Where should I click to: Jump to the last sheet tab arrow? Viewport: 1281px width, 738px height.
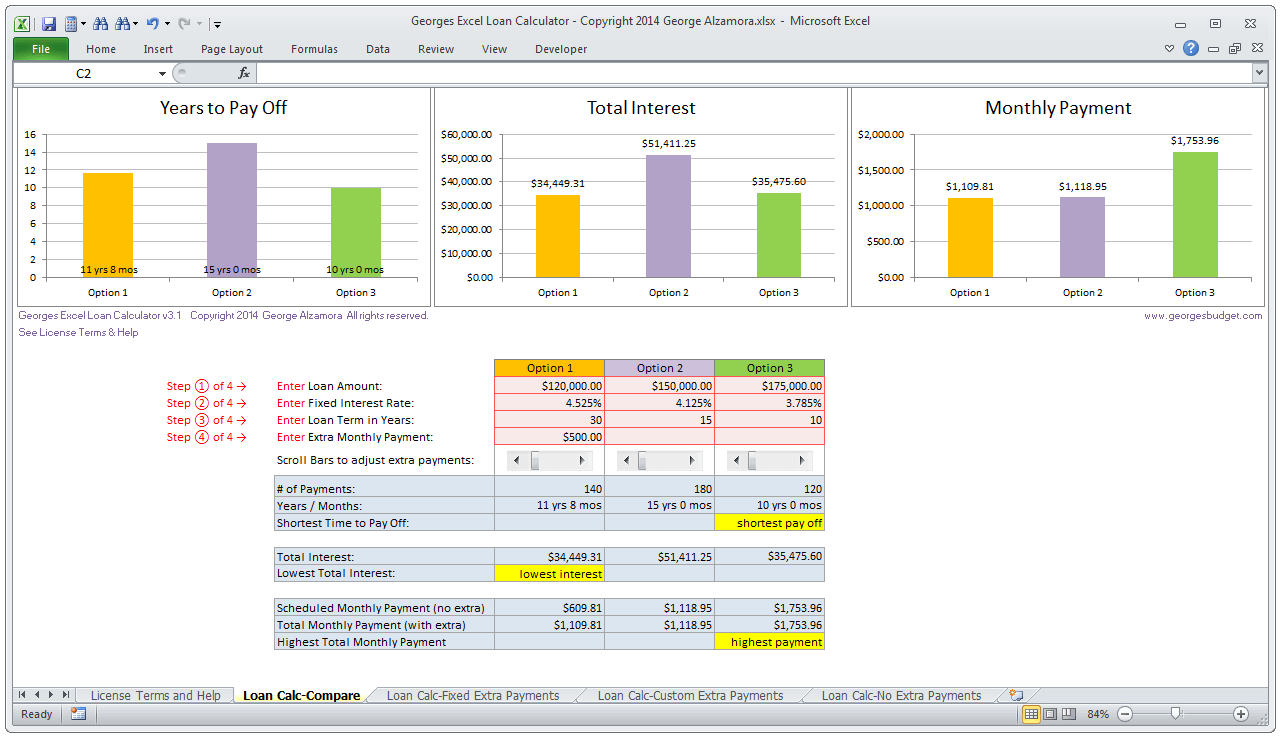66,695
